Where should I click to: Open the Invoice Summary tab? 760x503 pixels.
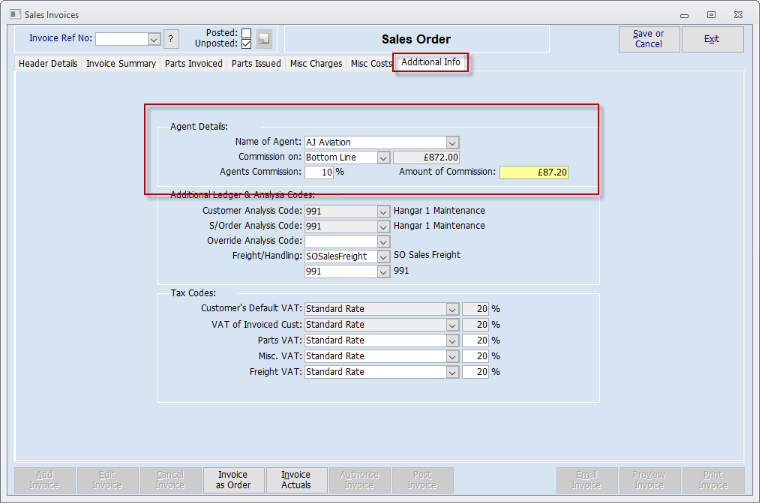[121, 63]
